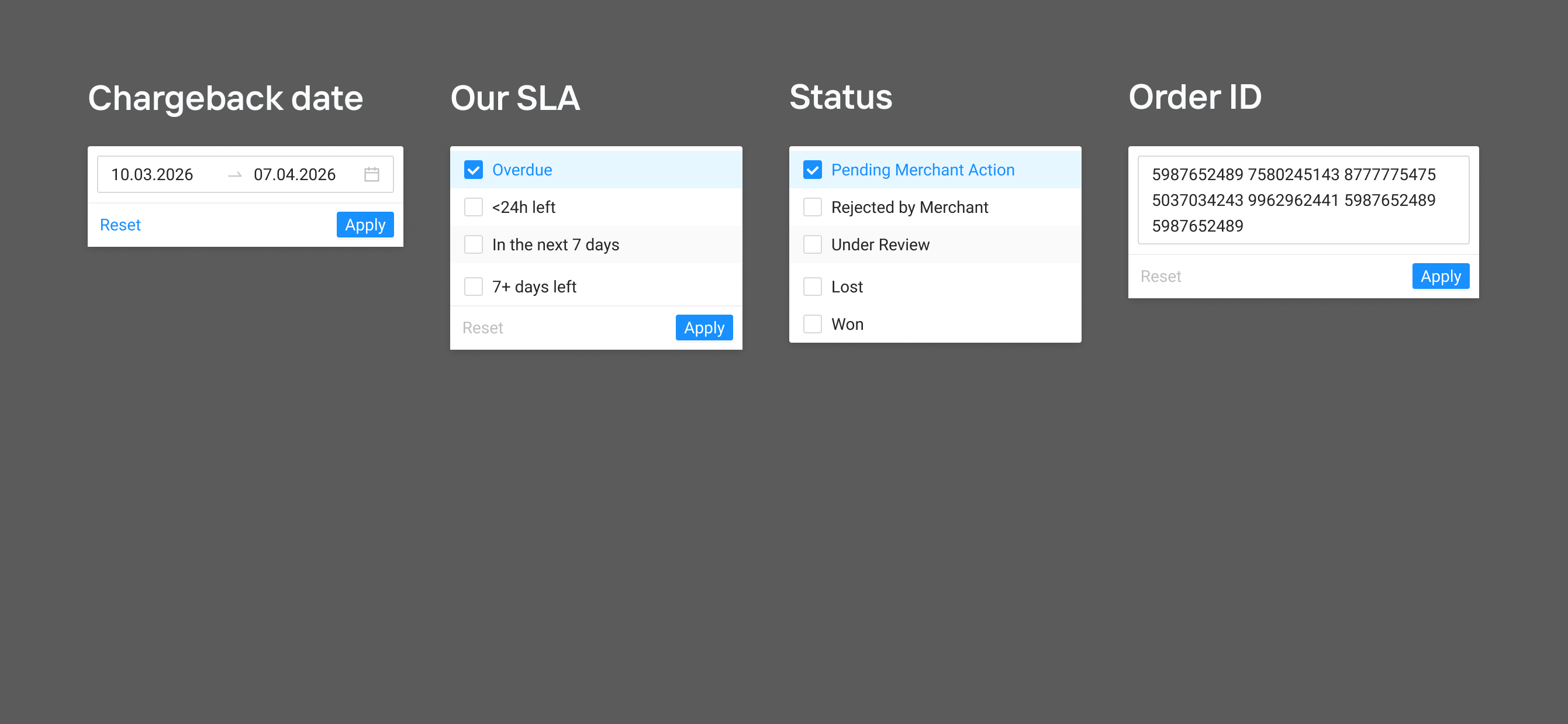
Task: Tick the 7+ days left checkbox
Action: click(473, 287)
